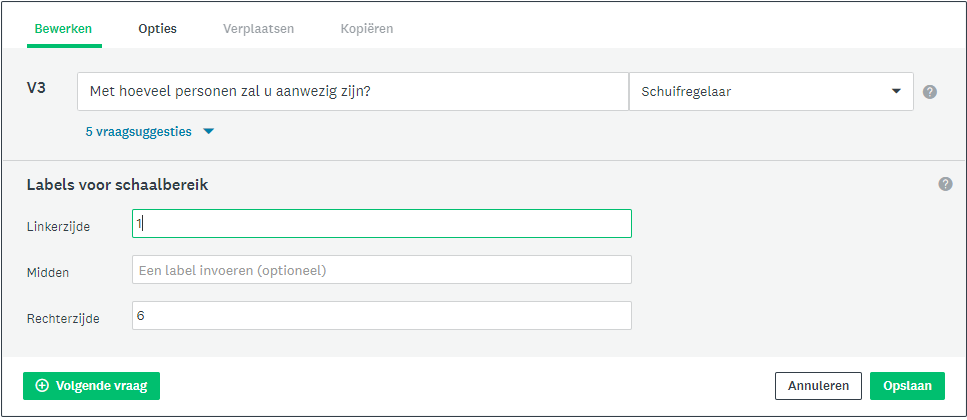Go to the Kopiëren tab
The height and width of the screenshot is (420, 967).
click(367, 29)
